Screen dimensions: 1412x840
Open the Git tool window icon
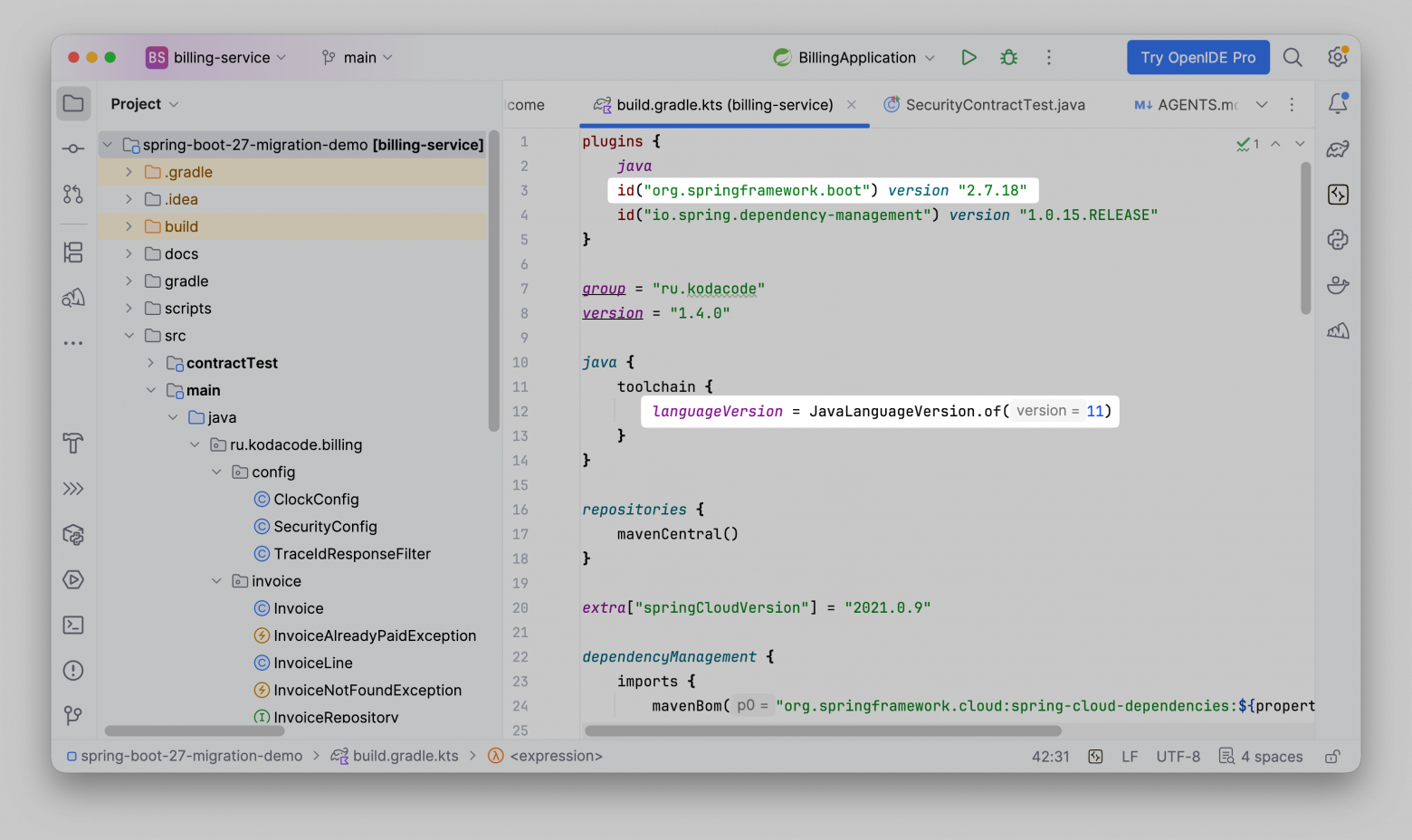(73, 715)
